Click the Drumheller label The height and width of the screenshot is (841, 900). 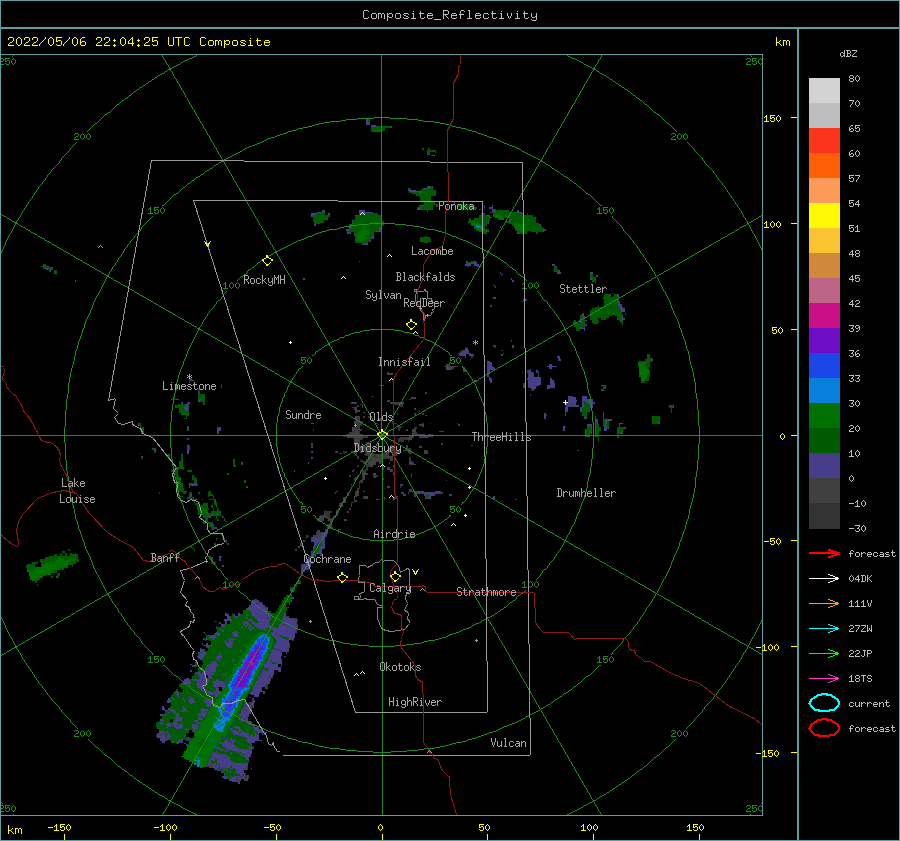(586, 493)
